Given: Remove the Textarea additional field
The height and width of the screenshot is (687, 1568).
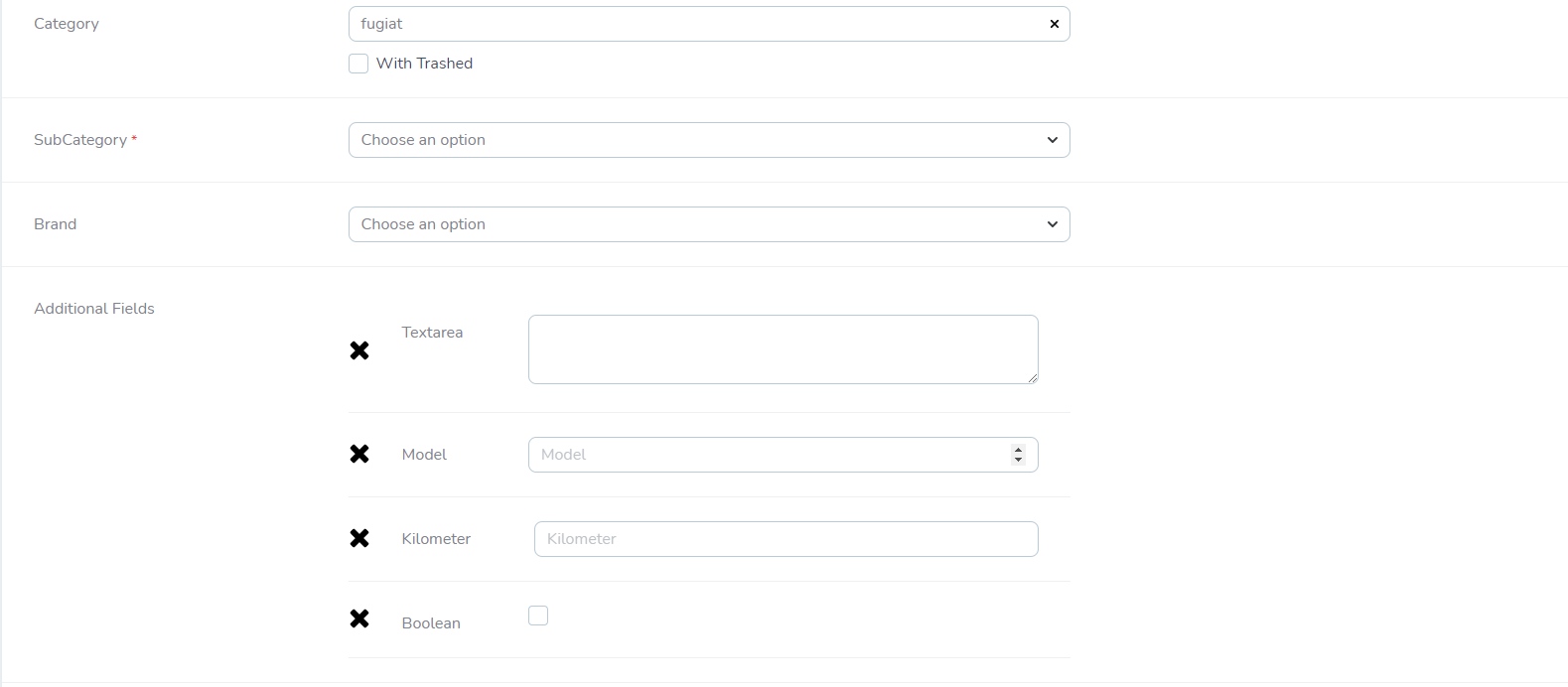Looking at the screenshot, I should 359,350.
